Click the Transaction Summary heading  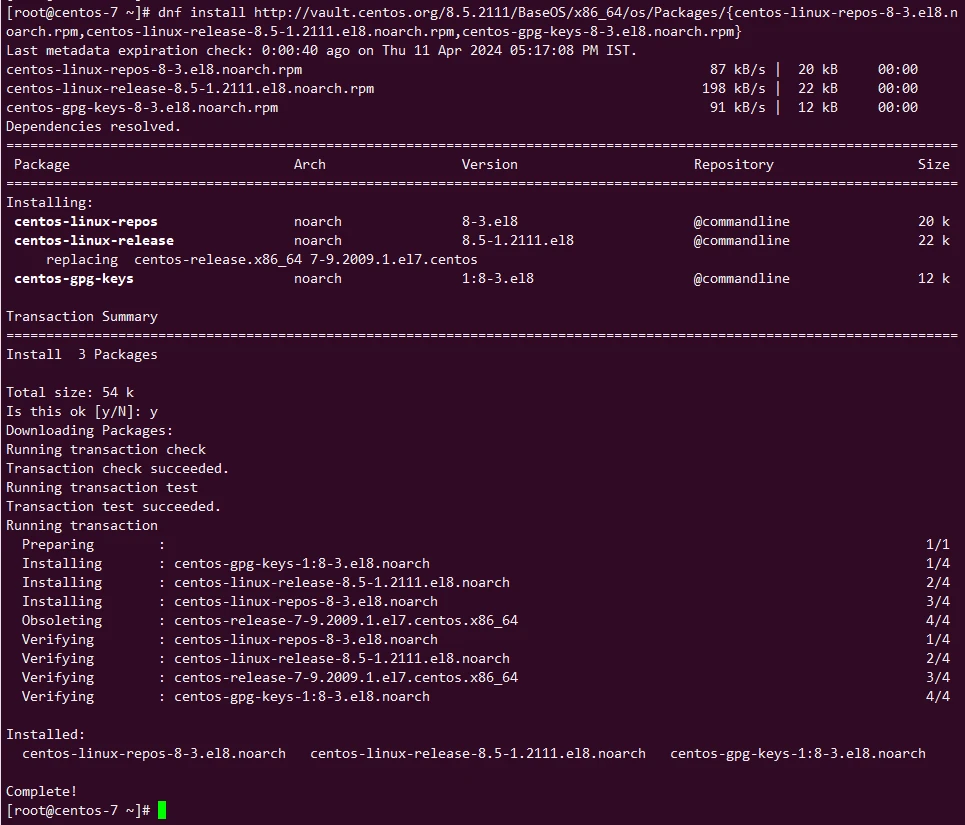click(82, 316)
